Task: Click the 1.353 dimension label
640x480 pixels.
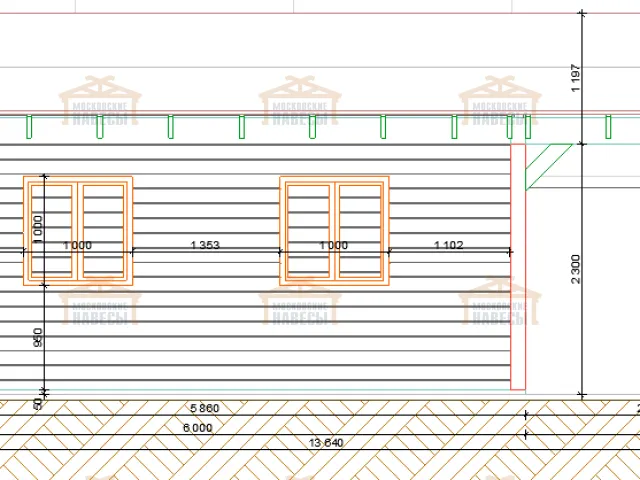Action: (x=204, y=245)
